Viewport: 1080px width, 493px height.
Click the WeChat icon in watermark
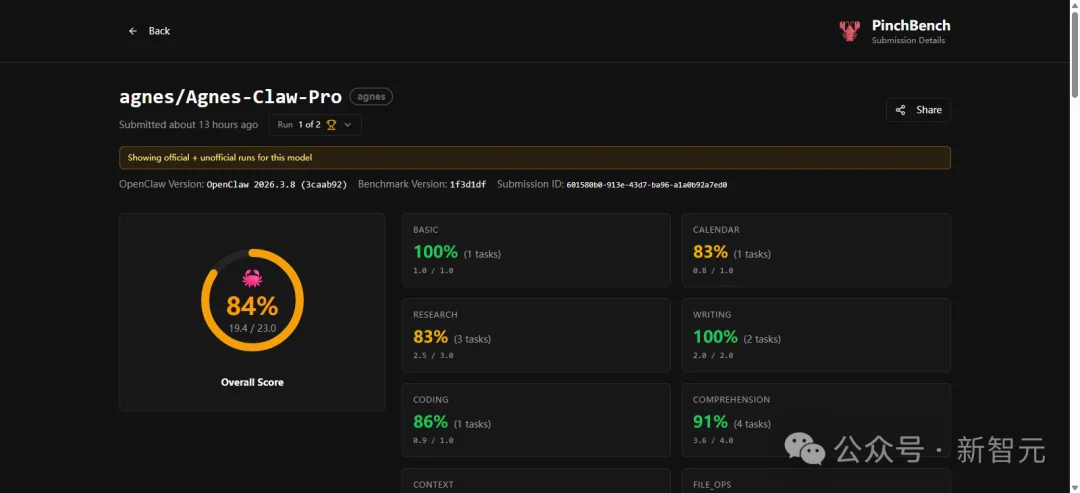(x=805, y=450)
